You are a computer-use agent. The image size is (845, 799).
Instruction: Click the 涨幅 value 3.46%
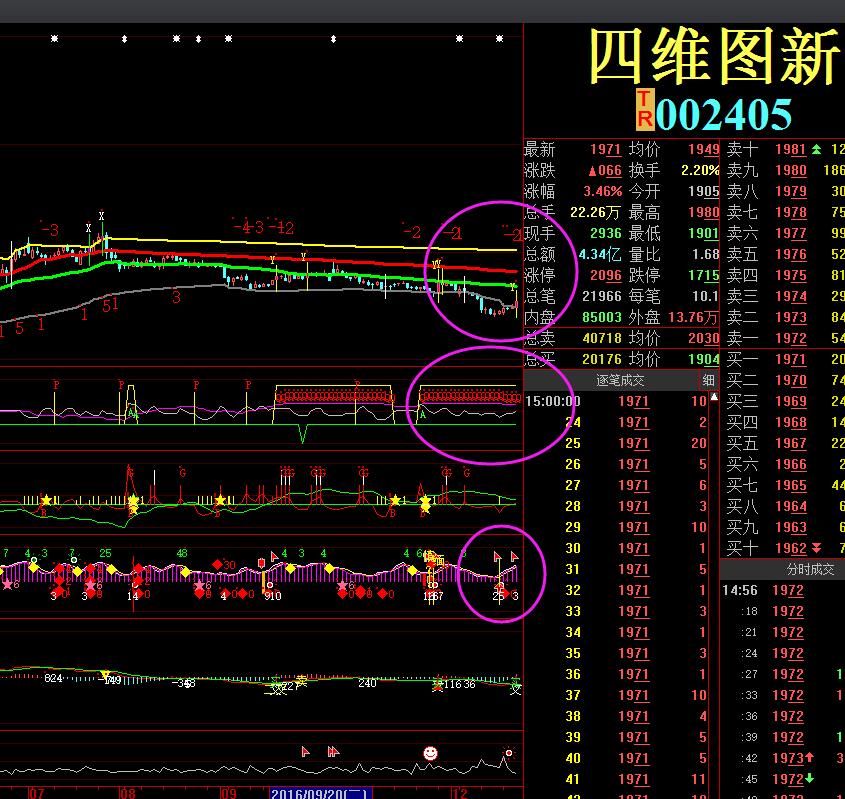[x=602, y=191]
